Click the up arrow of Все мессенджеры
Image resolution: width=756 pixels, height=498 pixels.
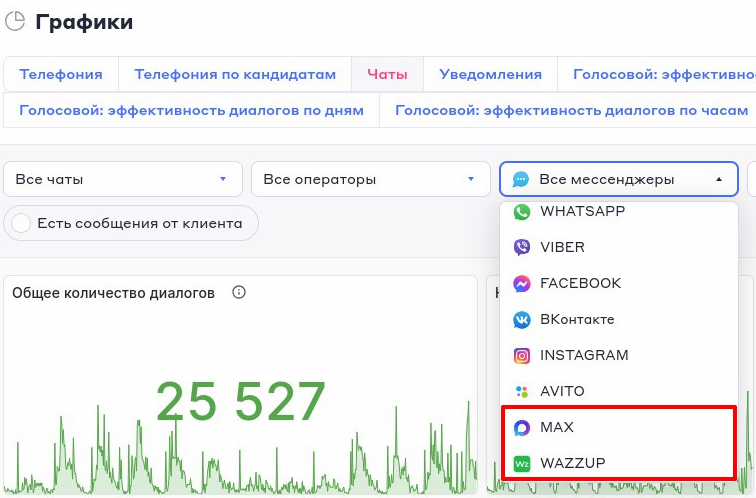click(719, 179)
